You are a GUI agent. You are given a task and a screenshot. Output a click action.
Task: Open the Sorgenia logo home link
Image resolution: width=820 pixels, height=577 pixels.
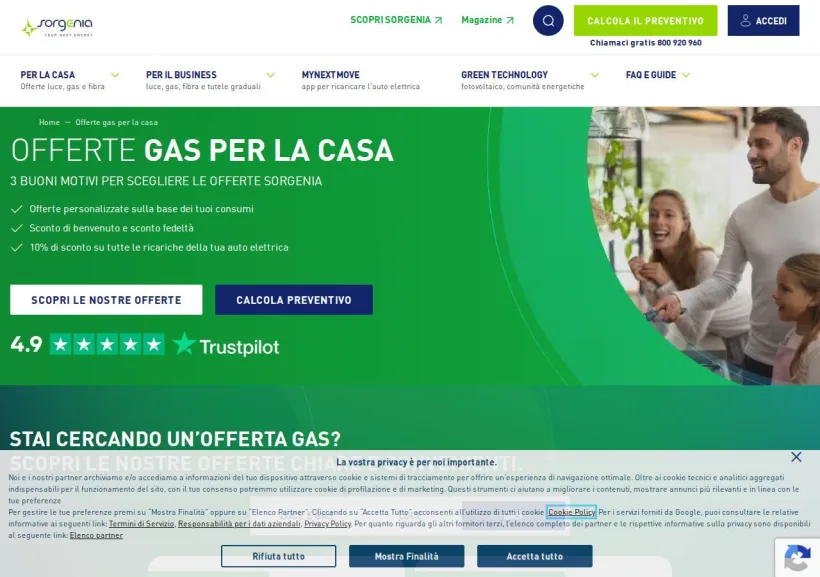tap(57, 27)
